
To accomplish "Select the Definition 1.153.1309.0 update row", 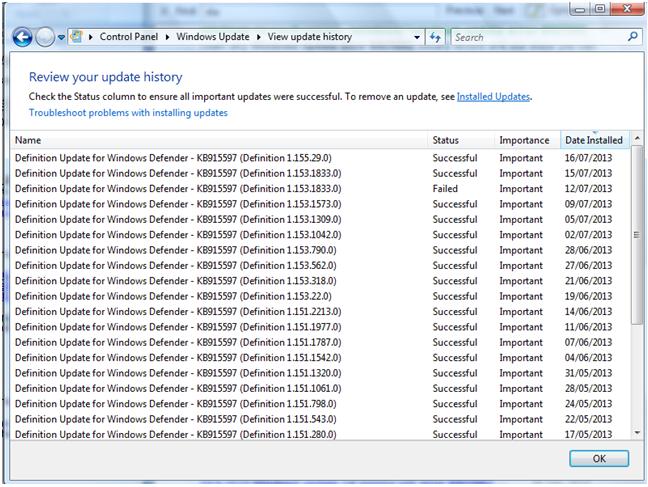I will tap(321, 219).
